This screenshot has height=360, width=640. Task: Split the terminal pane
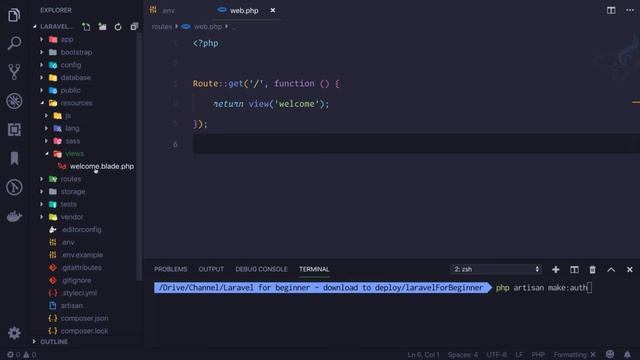point(574,269)
